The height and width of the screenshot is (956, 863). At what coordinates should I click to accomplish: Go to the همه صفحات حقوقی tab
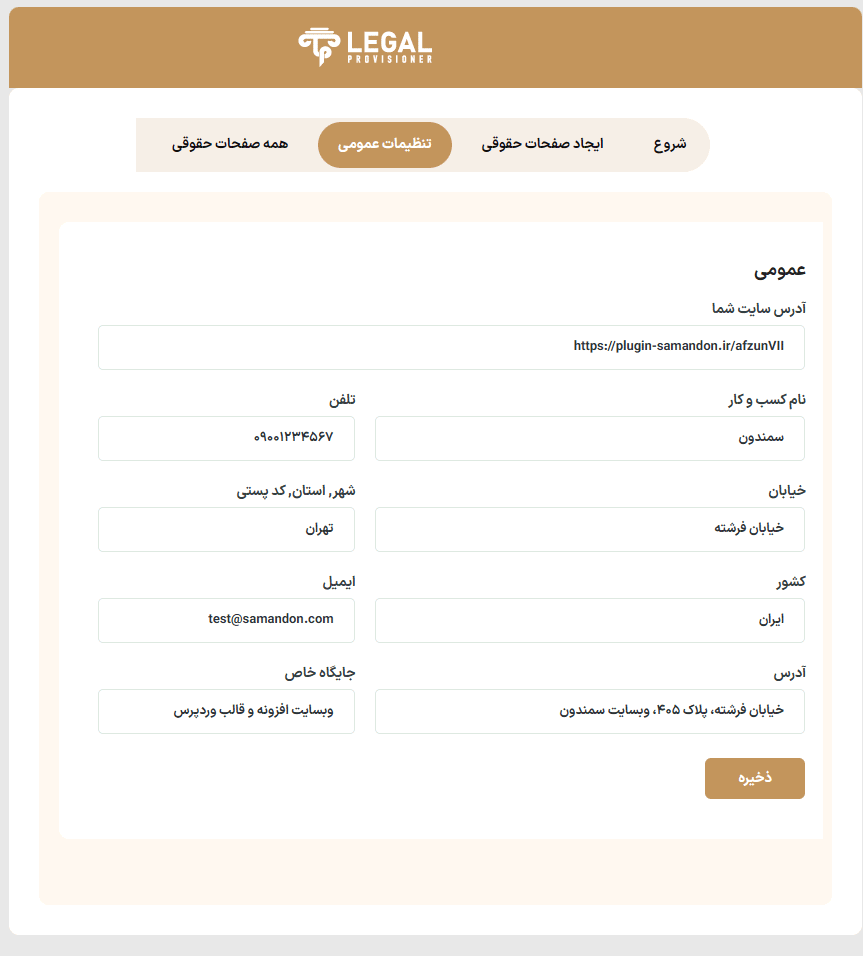[x=230, y=144]
